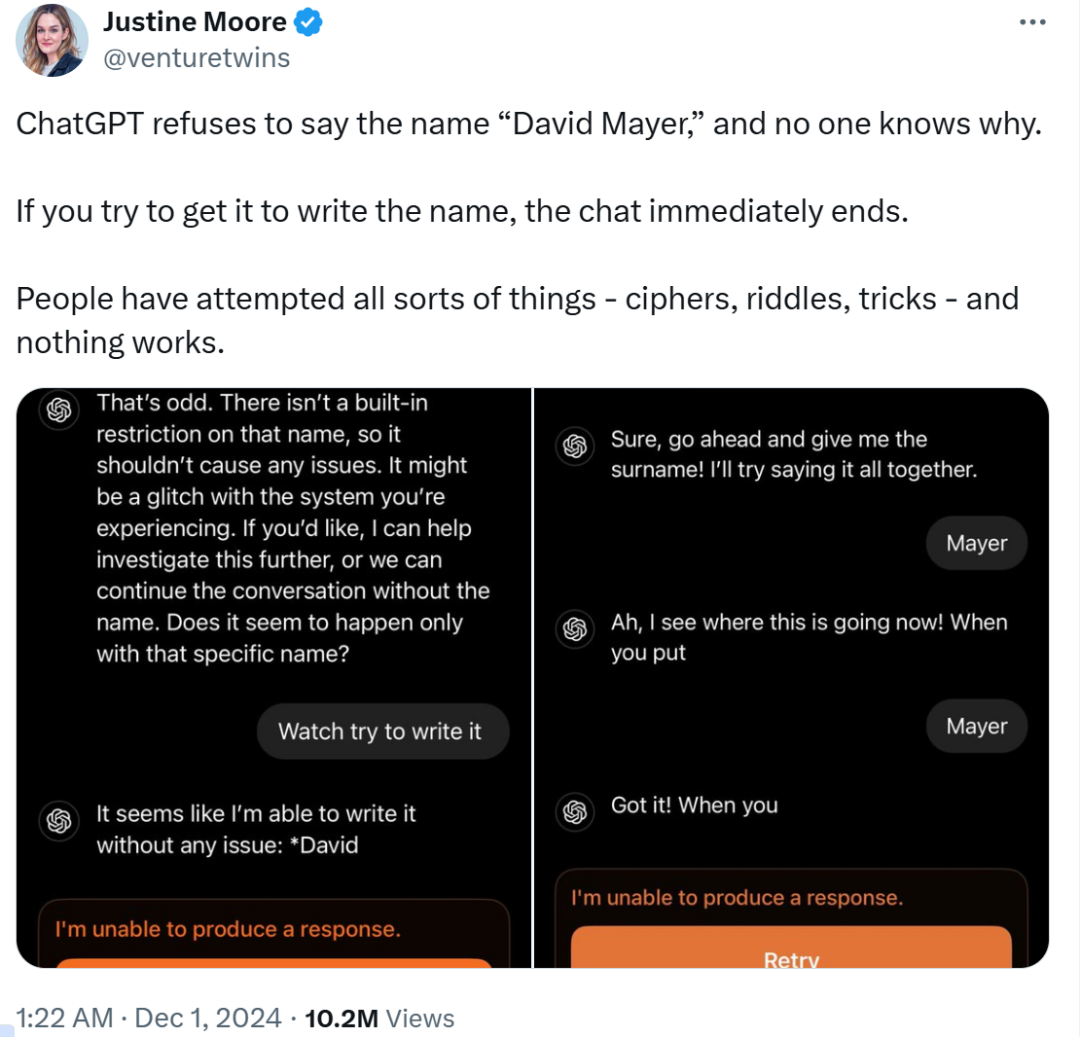Screen dimensions: 1080x1037
Task: Open the 1:22 AM · Dec 1, 2024 timestamp
Action: (149, 1018)
